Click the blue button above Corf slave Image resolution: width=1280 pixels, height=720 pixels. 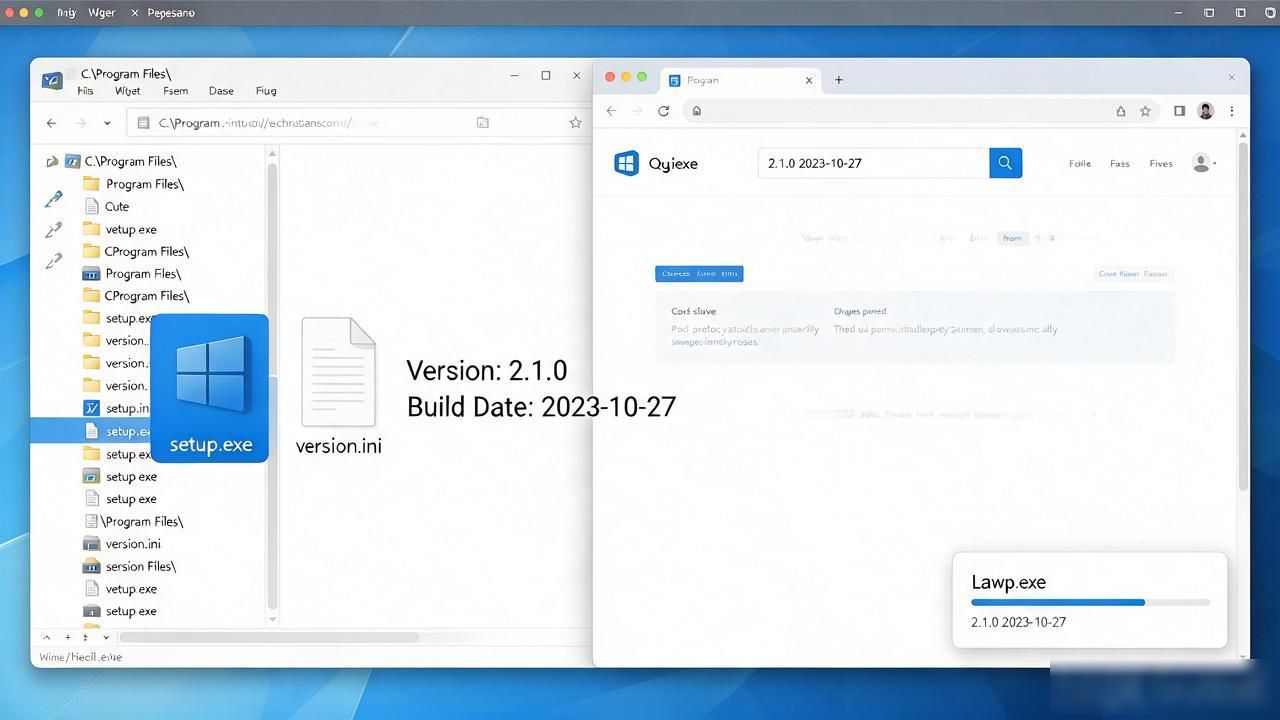[x=699, y=274]
